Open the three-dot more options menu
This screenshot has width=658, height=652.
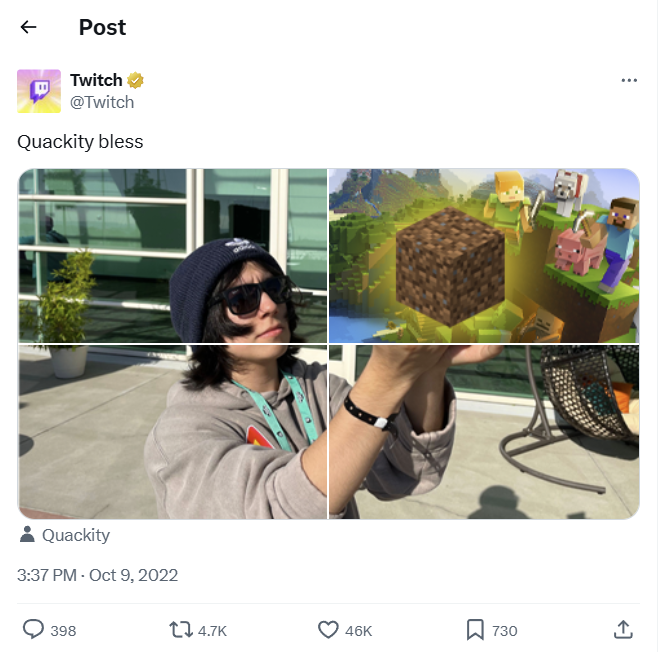coord(629,80)
